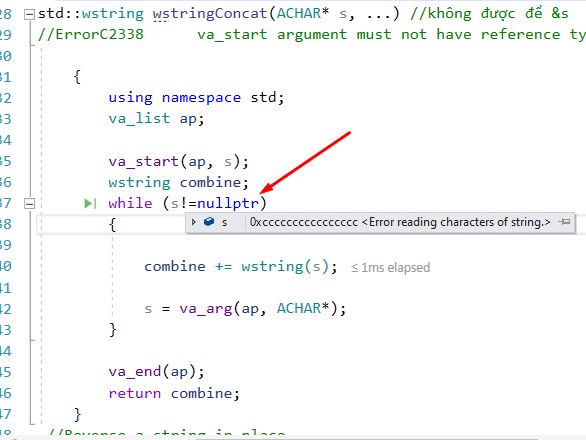Image resolution: width=586 pixels, height=440 pixels.
Task: Click 'wstring(s)' in combine statement
Action: pos(285,267)
